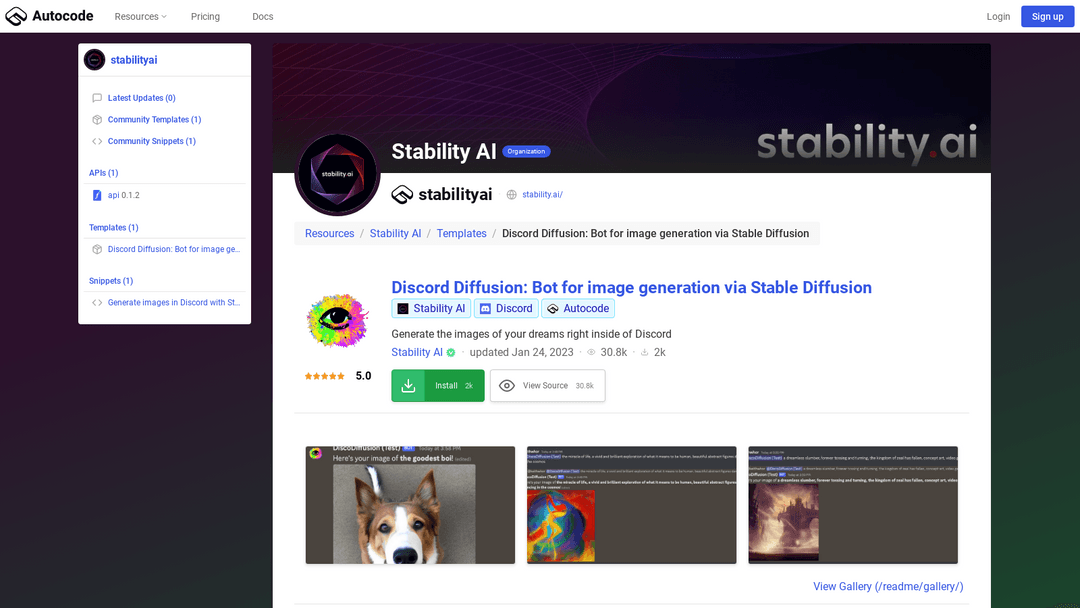Click the Community Snippets code brackets icon

click(97, 141)
